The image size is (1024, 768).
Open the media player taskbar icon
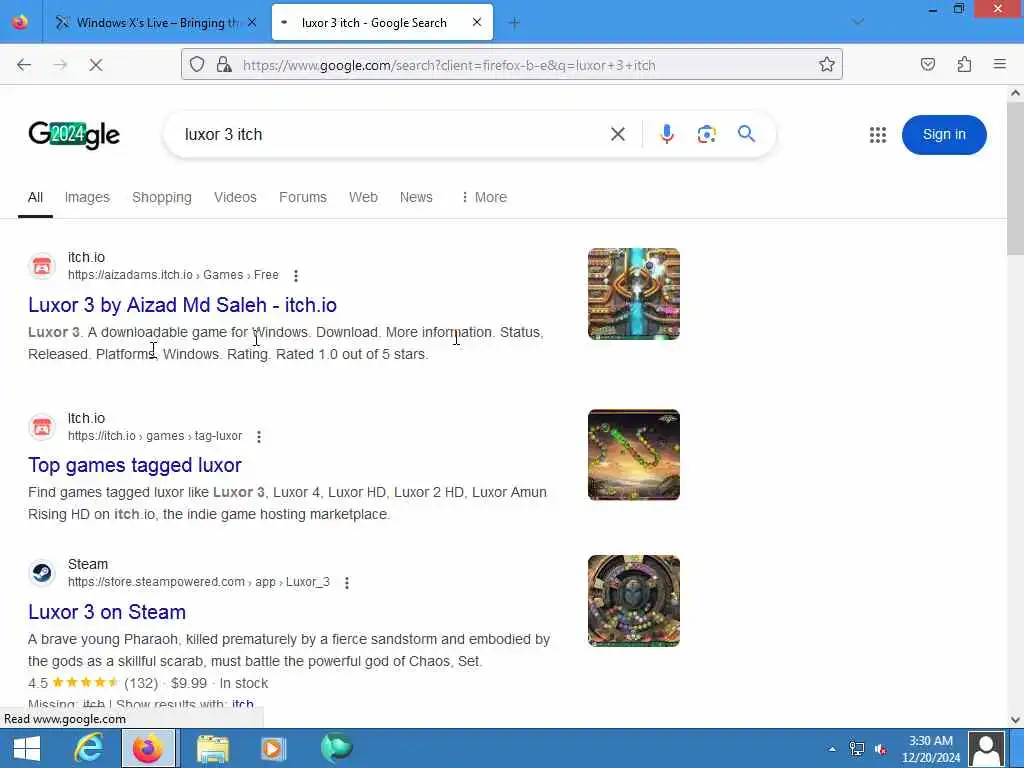273,748
